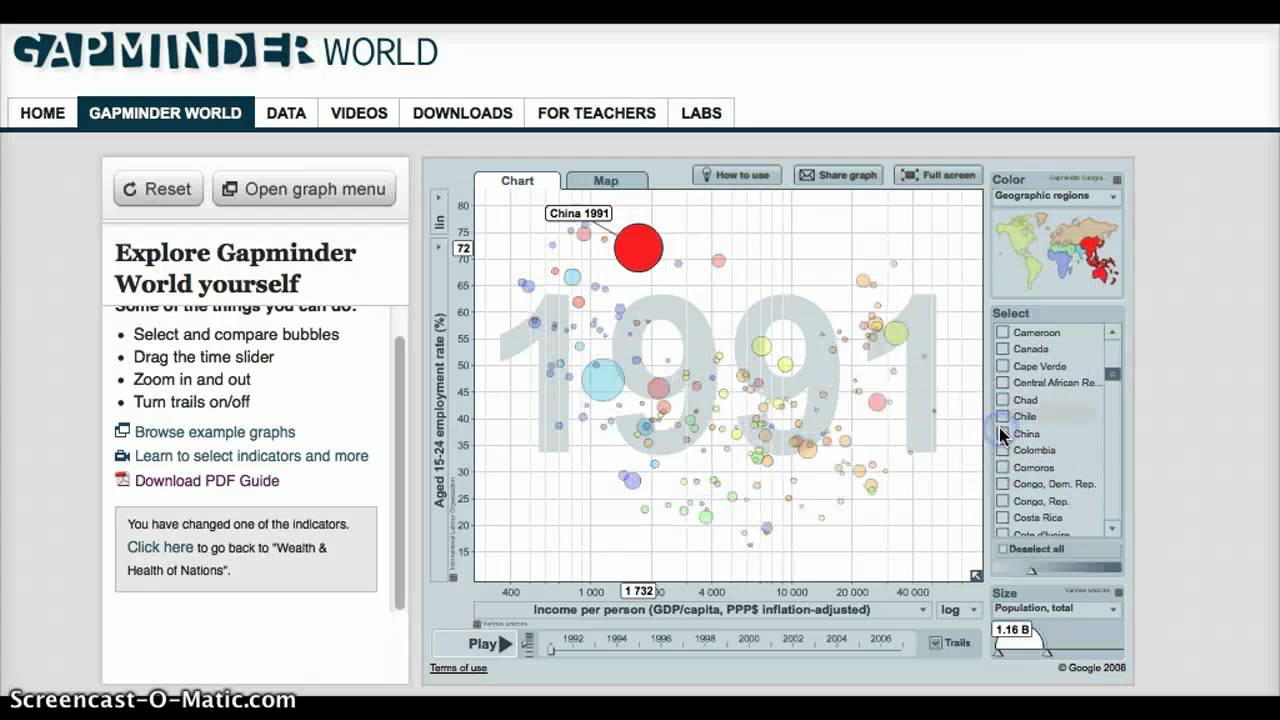Viewport: 1280px width, 720px height.
Task: Open the HOME navigation tab
Action: point(42,113)
